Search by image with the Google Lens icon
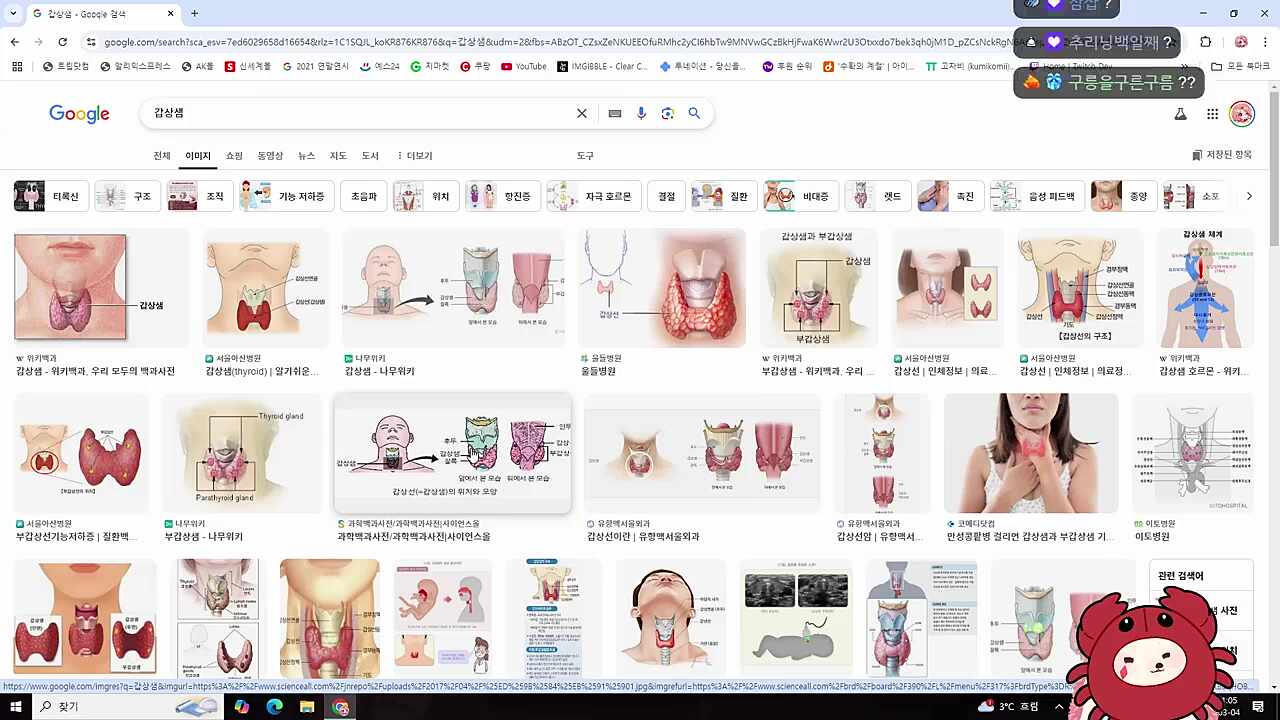The height and width of the screenshot is (720, 1280). 668,113
